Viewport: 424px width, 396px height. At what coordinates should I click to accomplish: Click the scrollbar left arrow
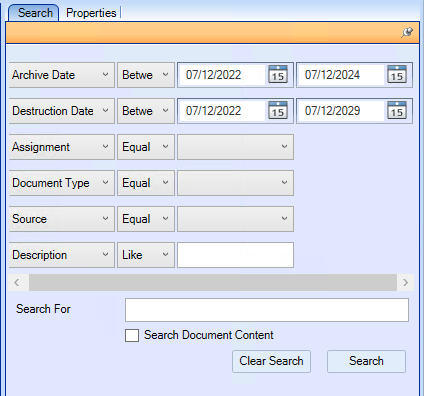17,283
